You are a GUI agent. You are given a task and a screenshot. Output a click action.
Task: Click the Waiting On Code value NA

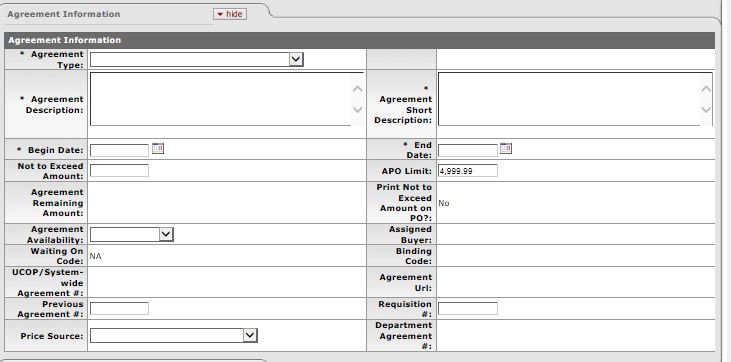(x=96, y=256)
